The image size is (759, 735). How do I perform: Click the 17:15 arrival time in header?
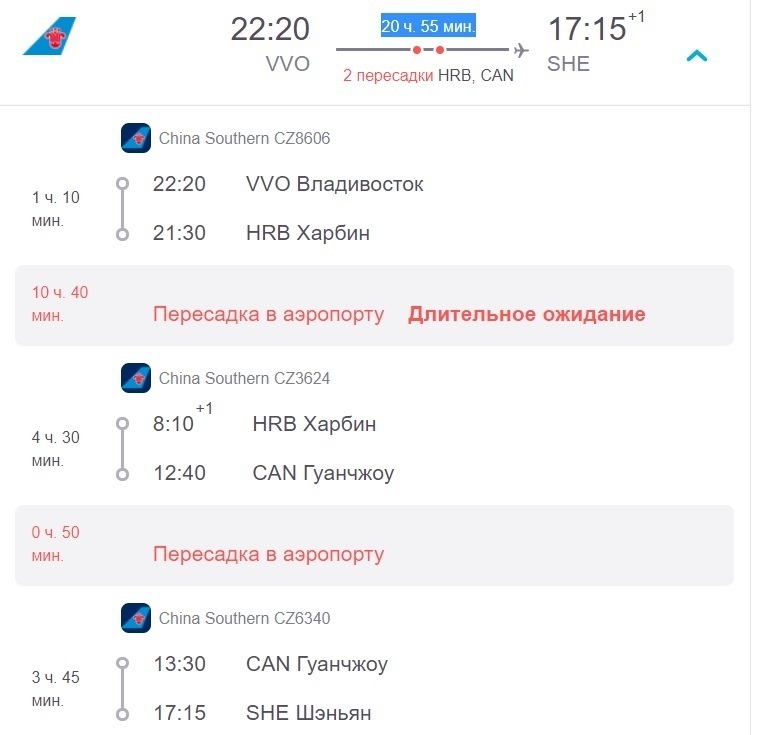pos(587,29)
